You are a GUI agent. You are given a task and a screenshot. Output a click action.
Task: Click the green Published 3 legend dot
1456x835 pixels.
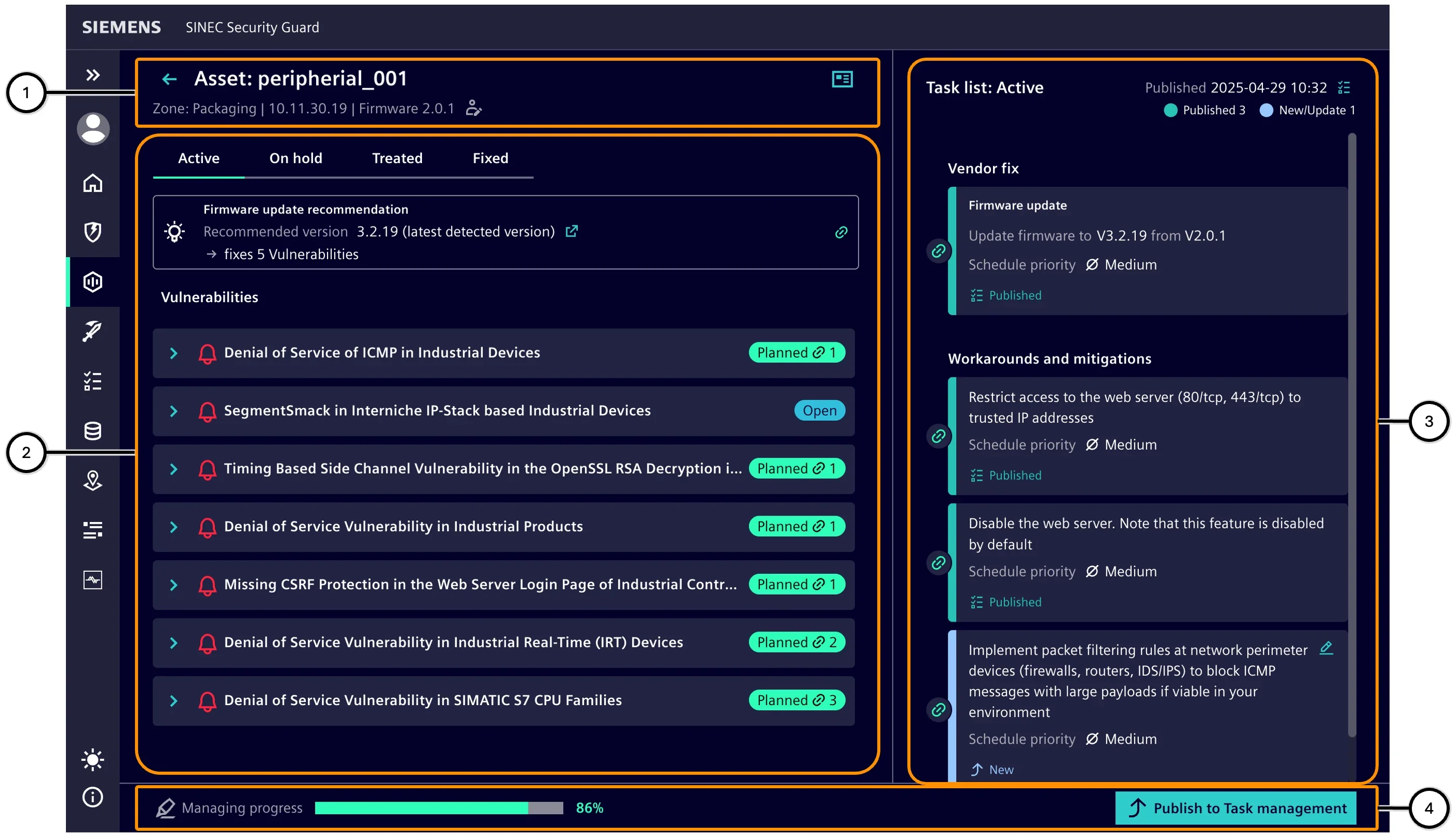pos(1171,110)
